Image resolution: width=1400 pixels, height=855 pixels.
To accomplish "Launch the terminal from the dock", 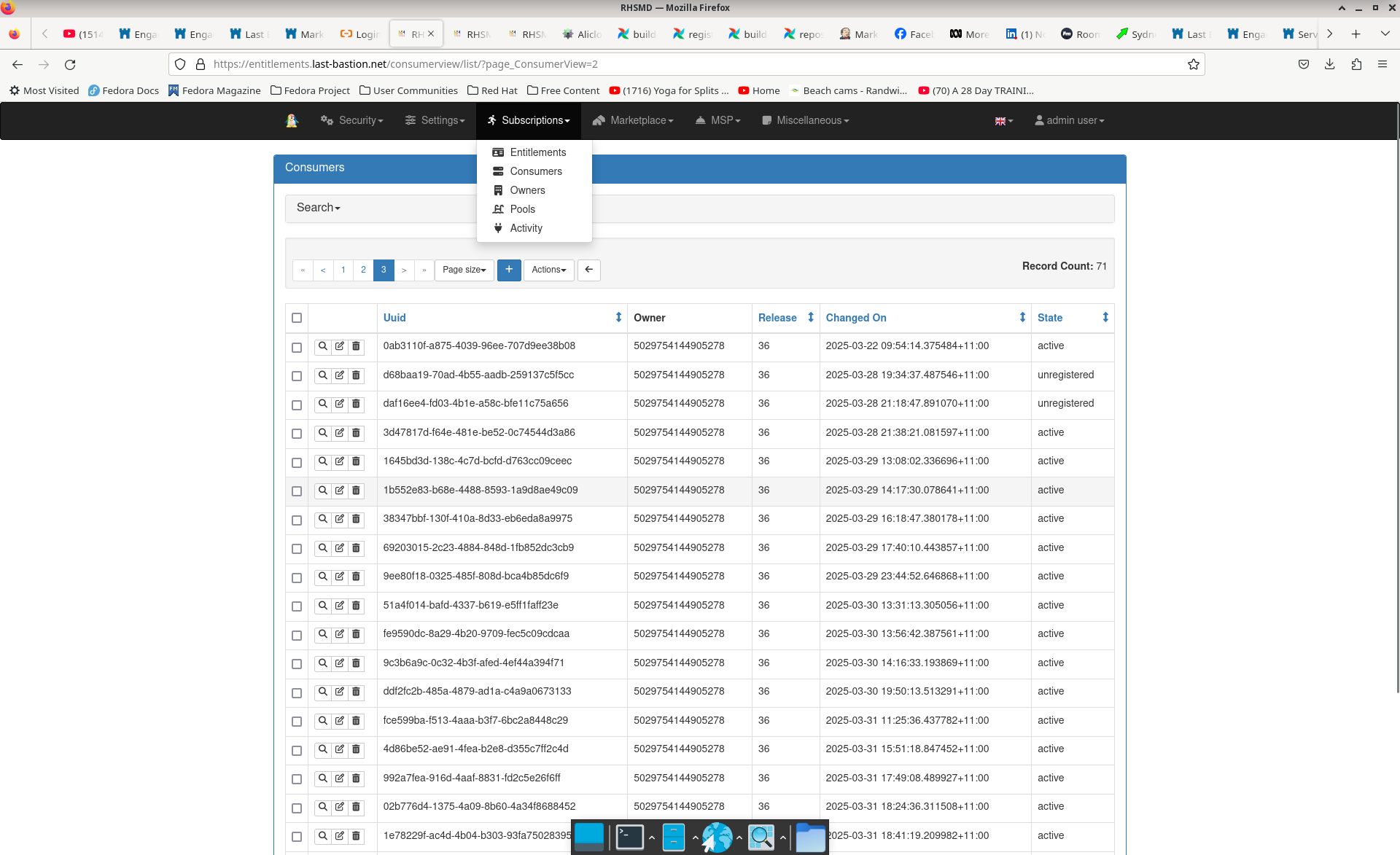I will (629, 837).
